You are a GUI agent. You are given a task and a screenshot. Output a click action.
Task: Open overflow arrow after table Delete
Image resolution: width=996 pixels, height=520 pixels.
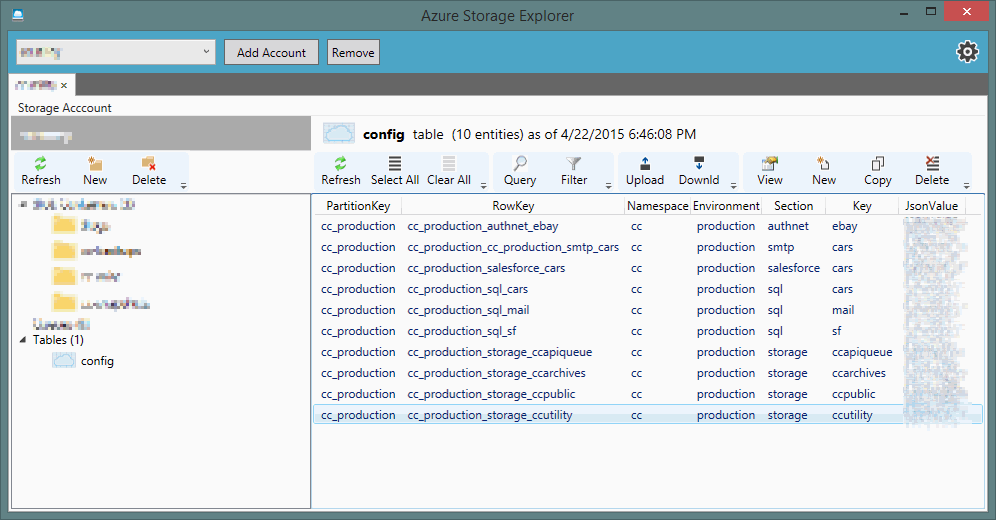tap(967, 186)
